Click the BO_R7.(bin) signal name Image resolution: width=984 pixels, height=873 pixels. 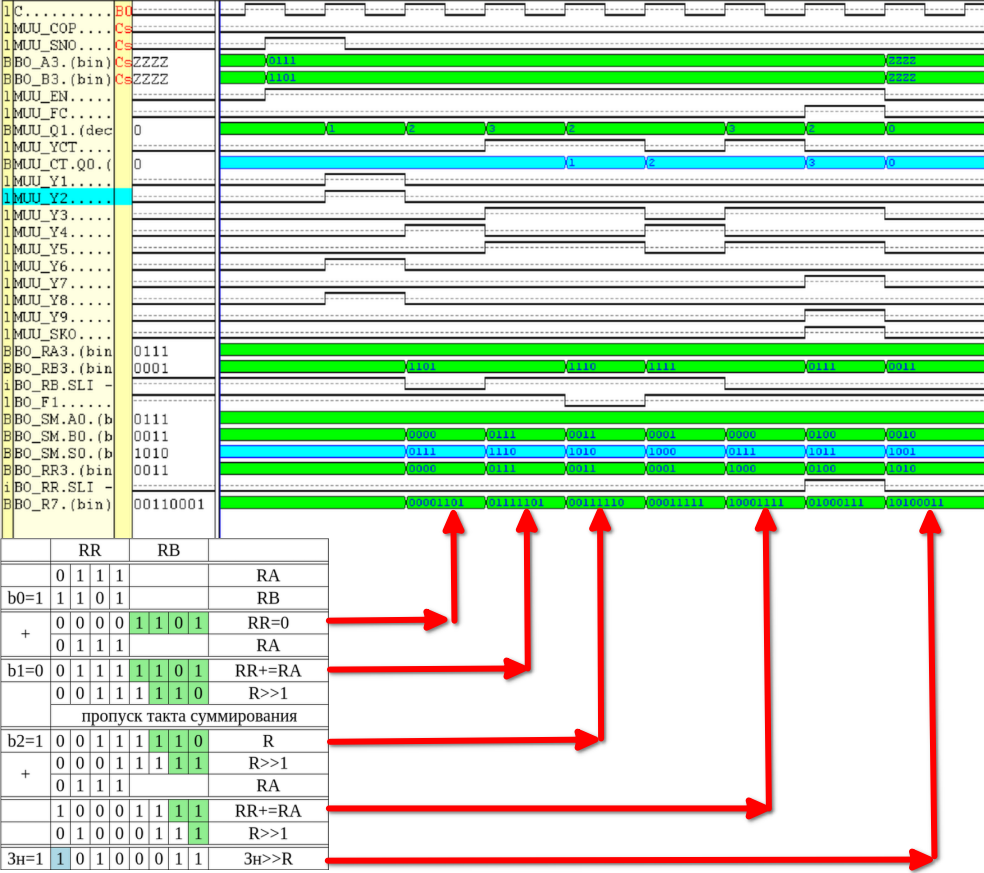pos(60,504)
